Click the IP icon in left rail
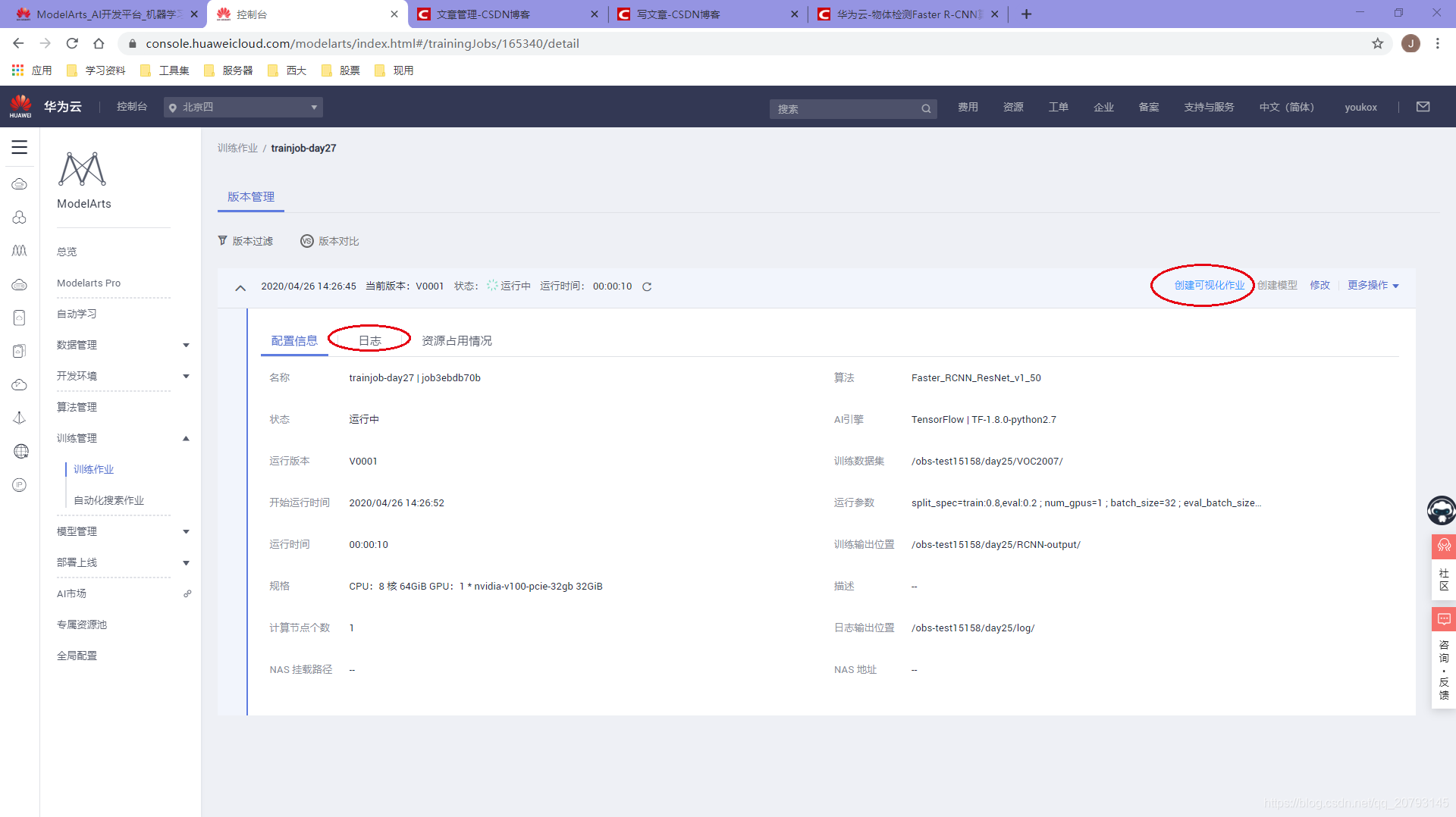The width and height of the screenshot is (1456, 817). coord(20,485)
